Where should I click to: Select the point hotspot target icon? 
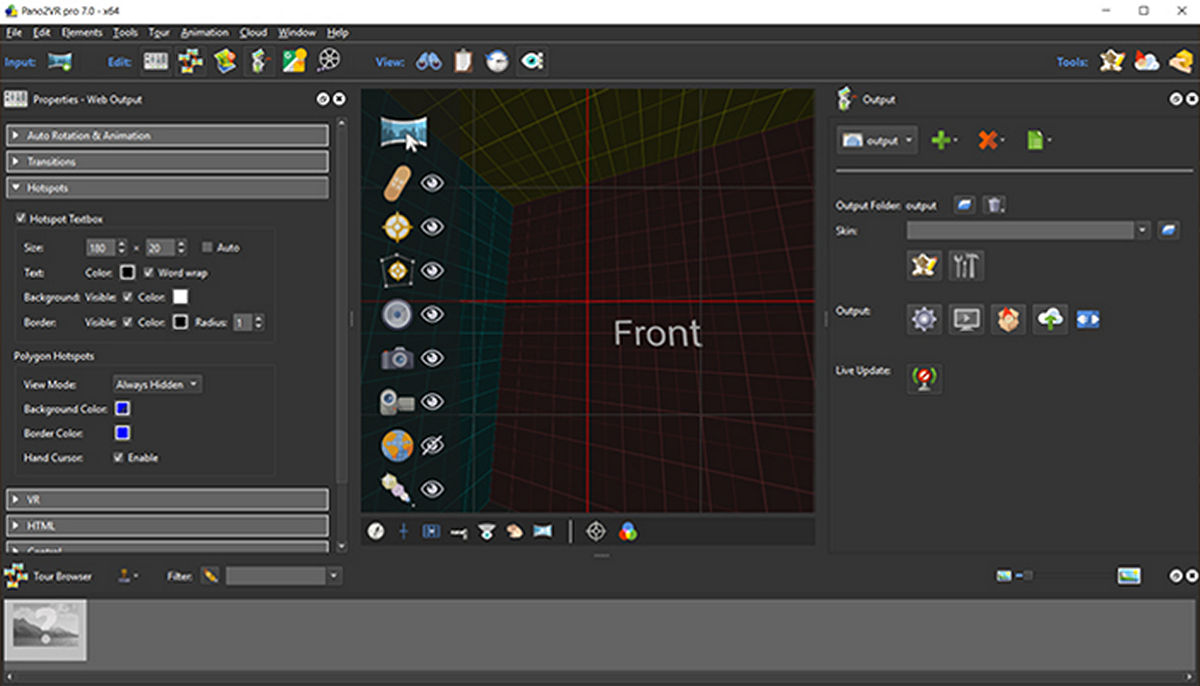click(x=397, y=227)
